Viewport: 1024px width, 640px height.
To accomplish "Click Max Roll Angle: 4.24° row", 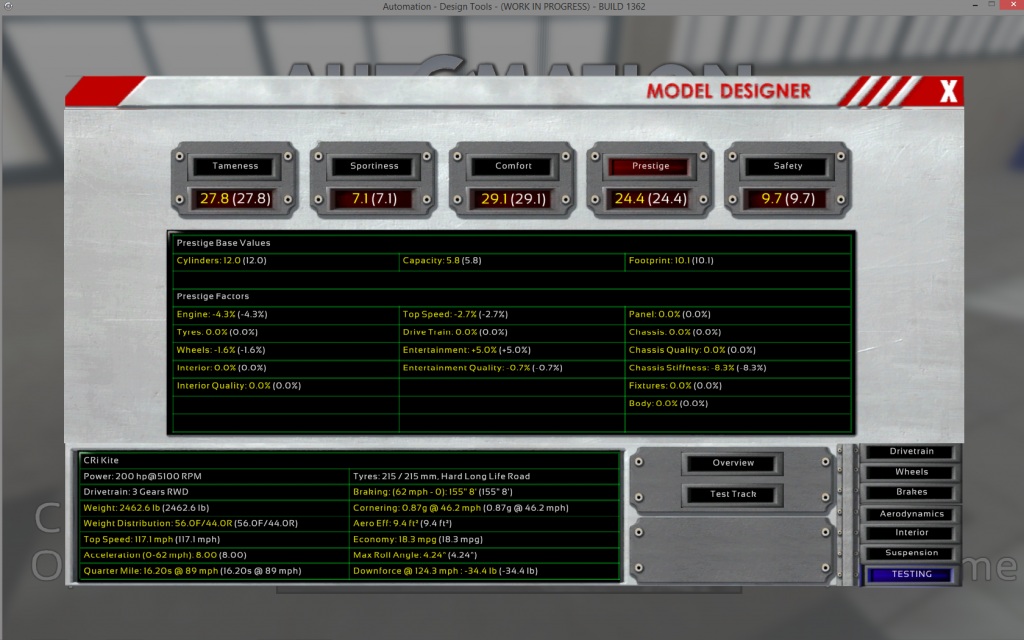I will [x=484, y=555].
